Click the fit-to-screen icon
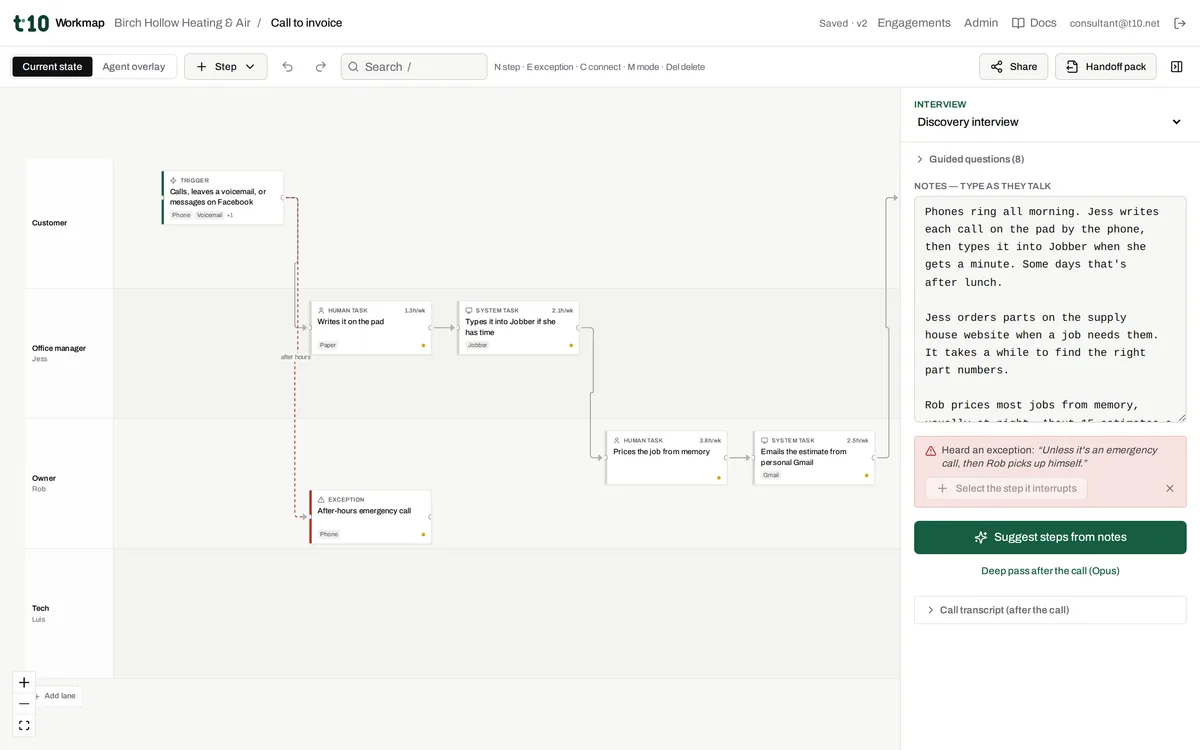The width and height of the screenshot is (1200, 750). (x=24, y=725)
